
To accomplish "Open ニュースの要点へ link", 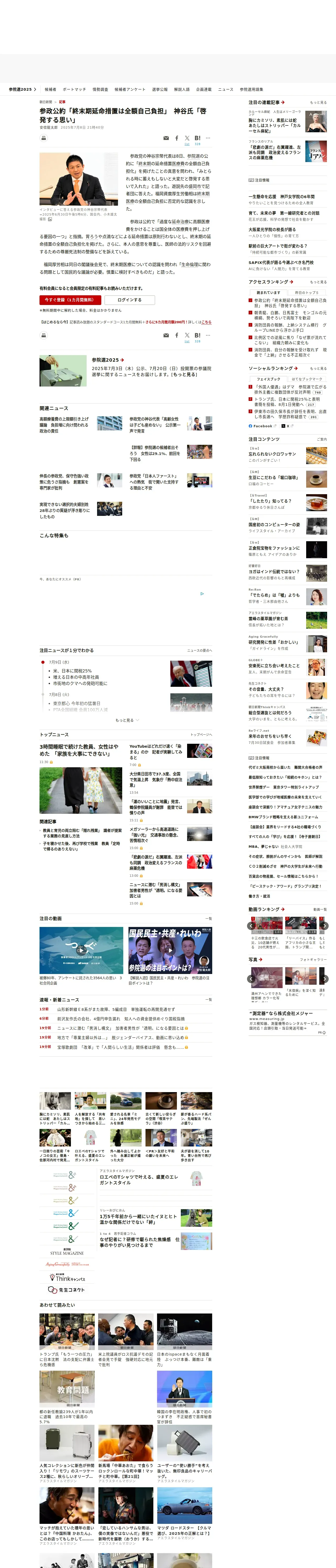I will (199, 651).
